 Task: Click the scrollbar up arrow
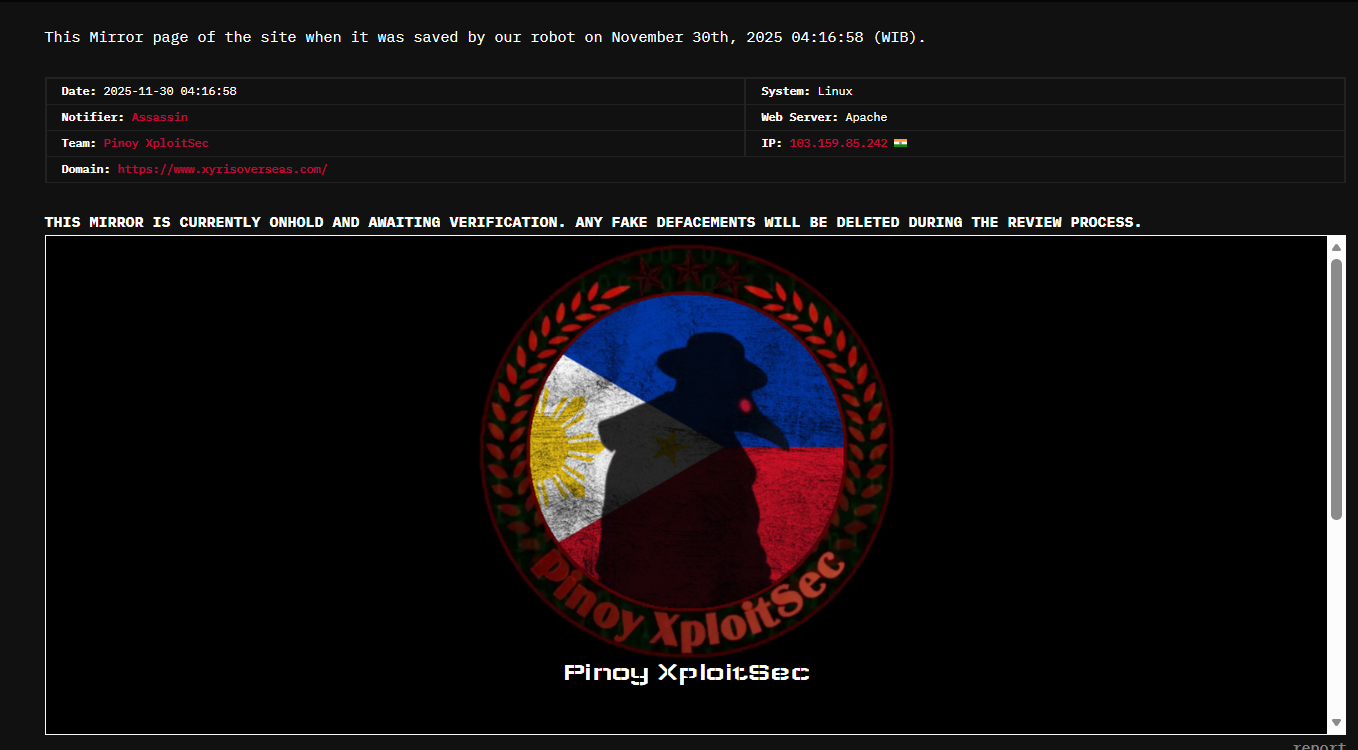pyautogui.click(x=1337, y=245)
